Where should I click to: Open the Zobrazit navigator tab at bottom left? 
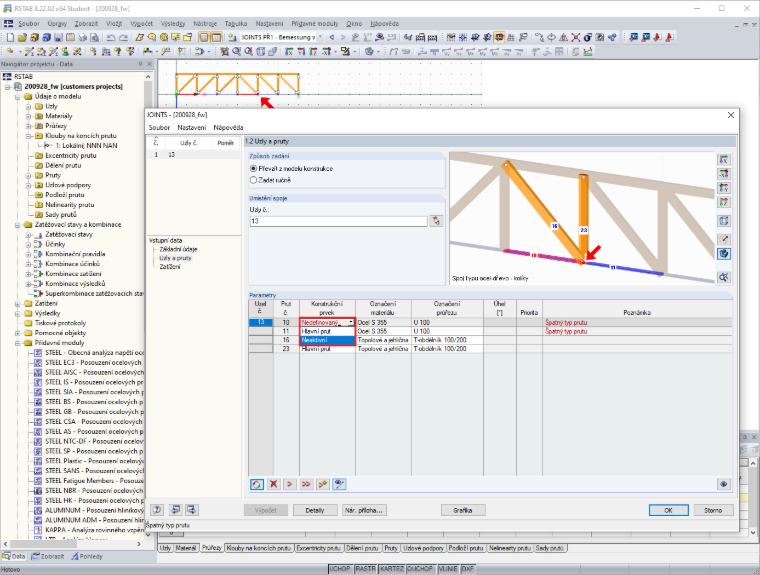click(x=48, y=557)
